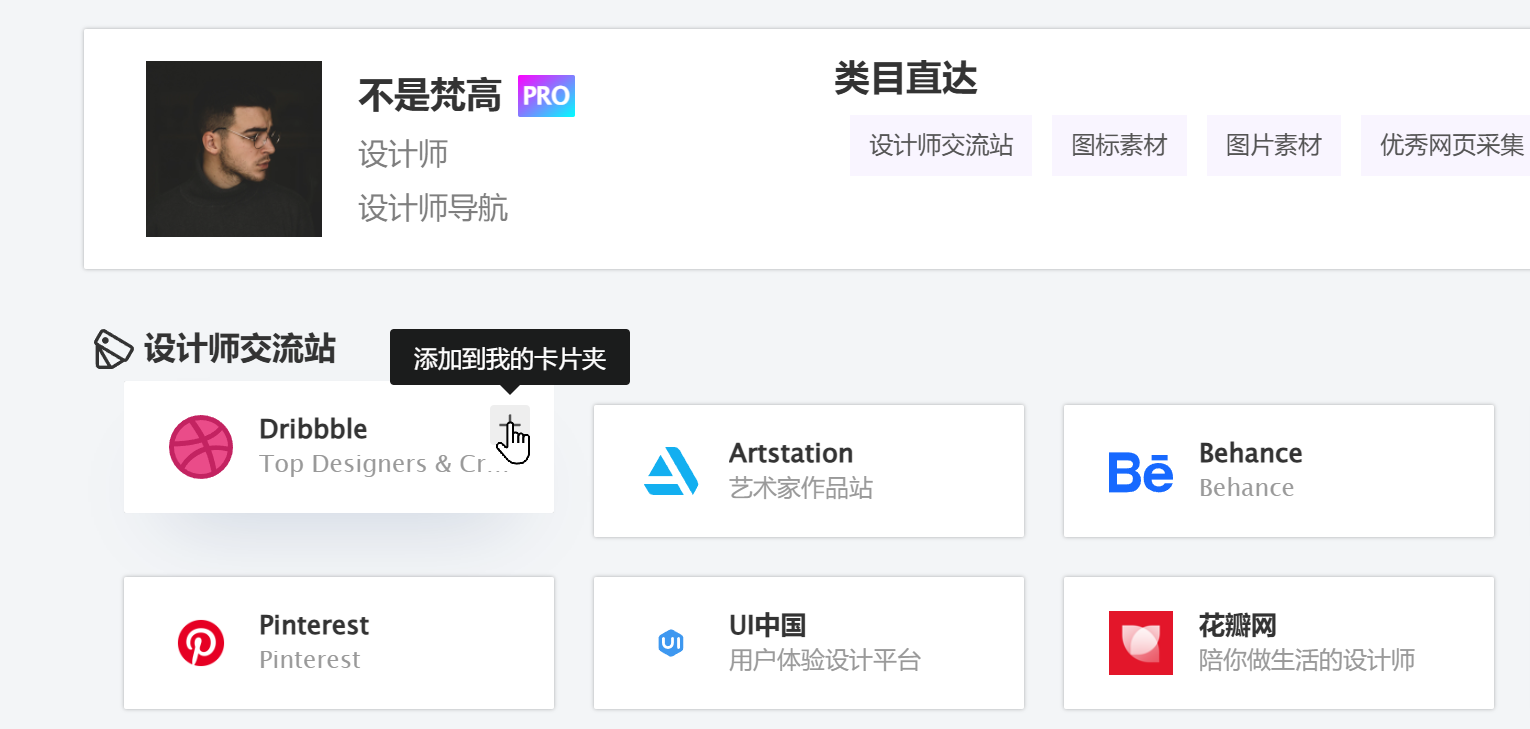Viewport: 1530px width, 729px height.
Task: Open the Dribbble title link
Action: point(313,429)
